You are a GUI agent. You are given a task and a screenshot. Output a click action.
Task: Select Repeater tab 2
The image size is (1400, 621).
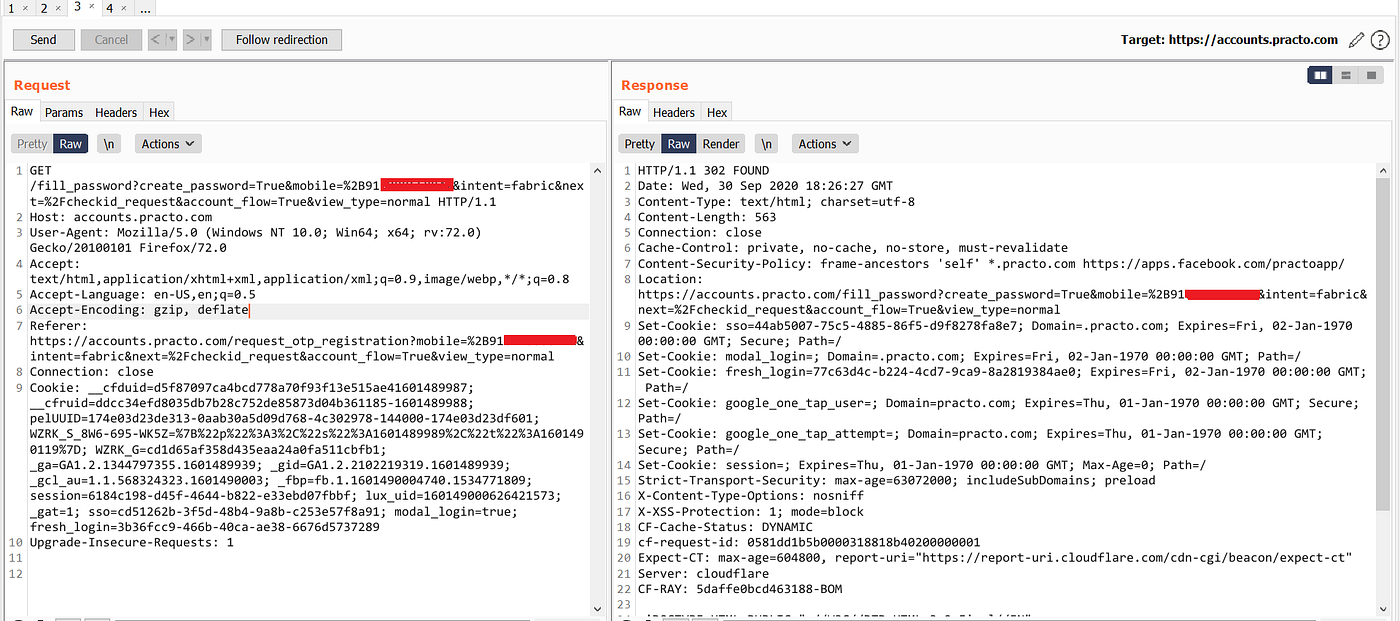(44, 8)
